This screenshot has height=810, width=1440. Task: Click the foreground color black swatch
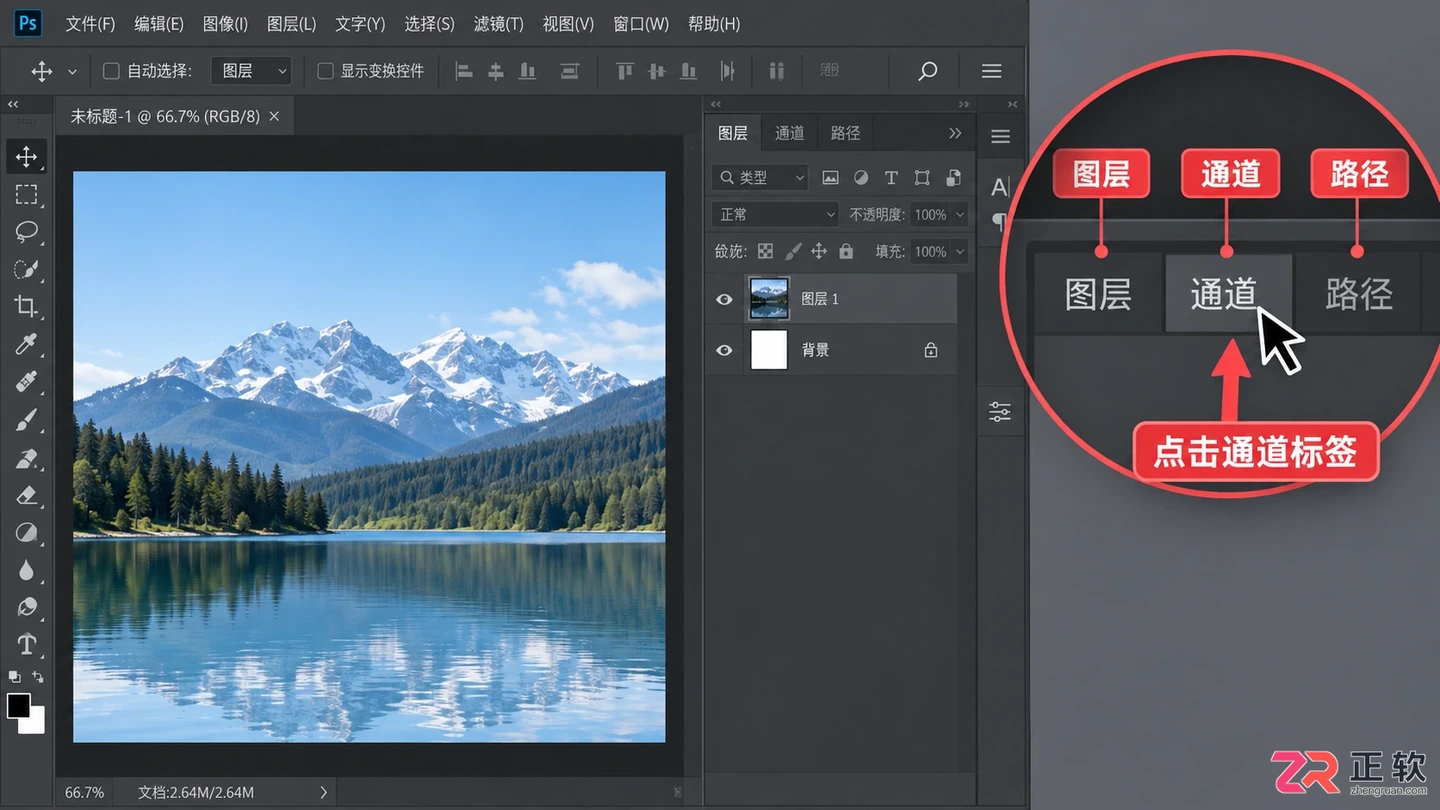click(18, 705)
